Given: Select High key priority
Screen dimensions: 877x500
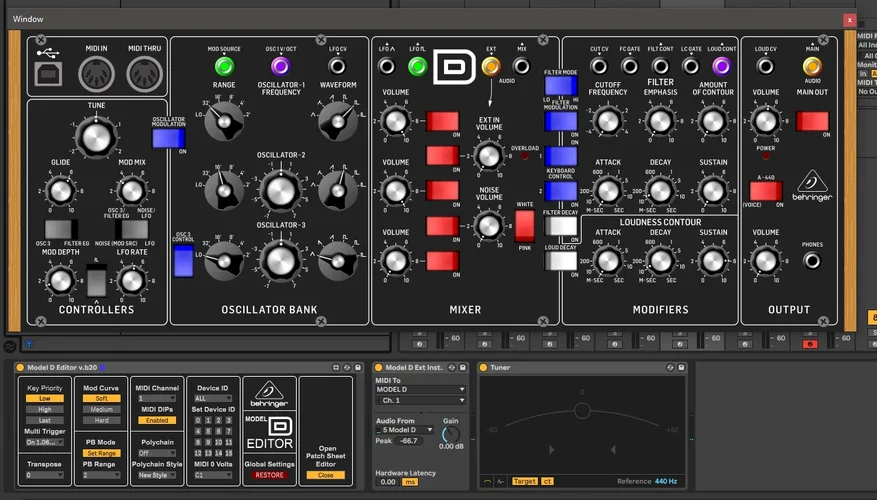Looking at the screenshot, I should tap(45, 409).
